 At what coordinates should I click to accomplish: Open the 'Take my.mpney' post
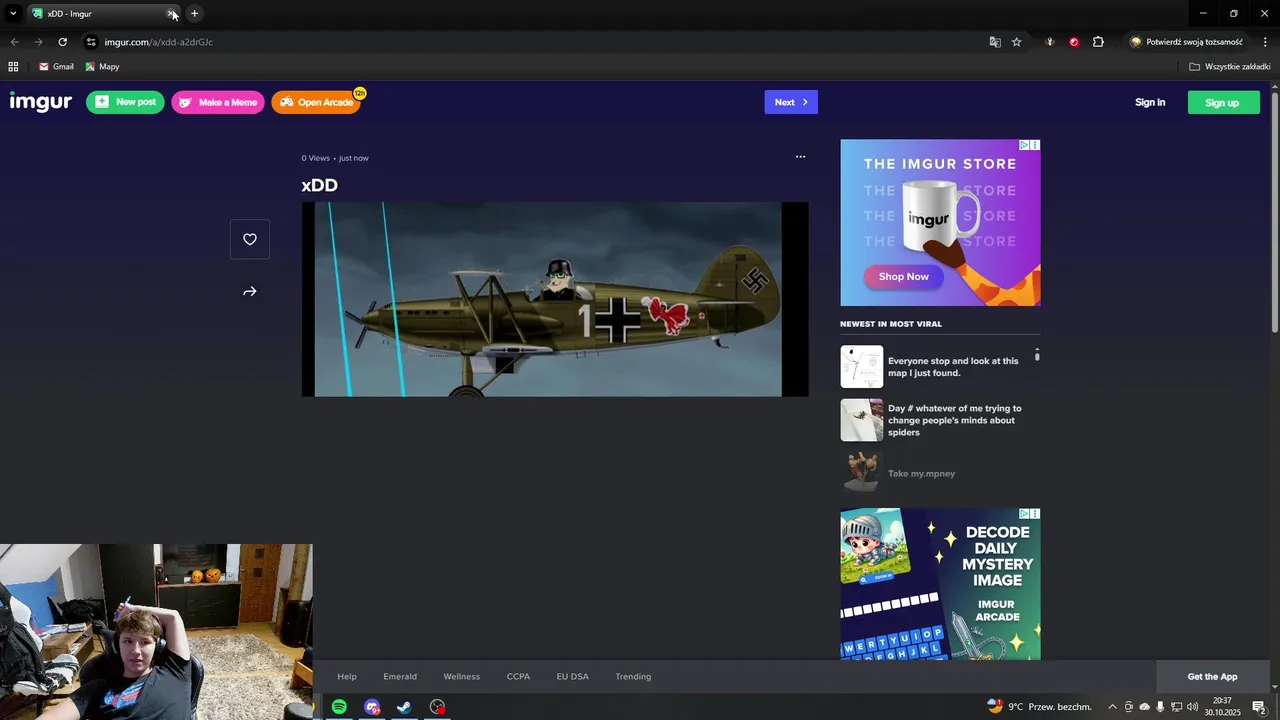coord(921,473)
